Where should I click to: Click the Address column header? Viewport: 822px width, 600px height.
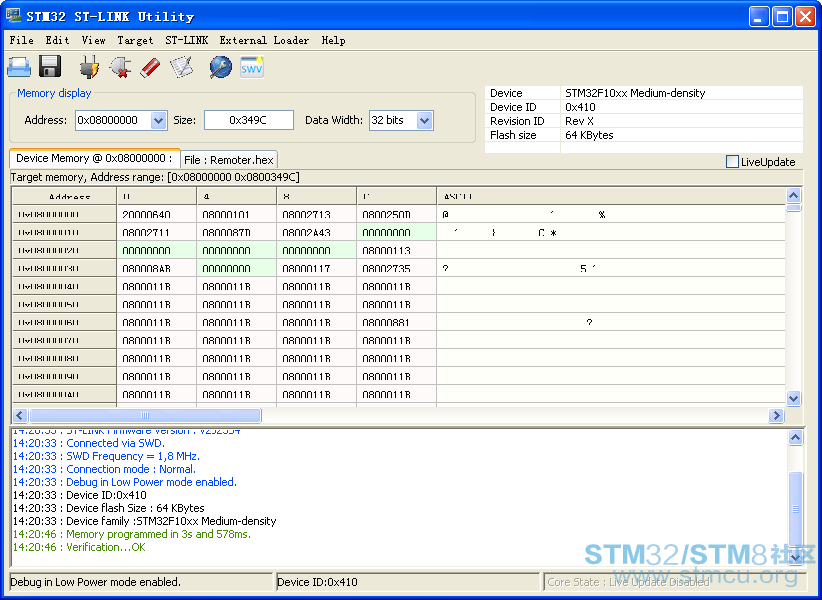[64, 196]
